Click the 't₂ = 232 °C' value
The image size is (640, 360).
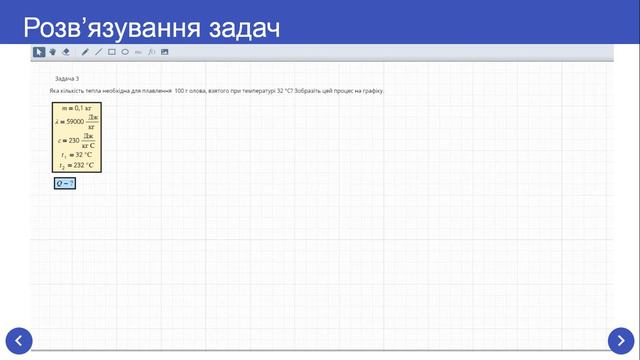click(77, 165)
